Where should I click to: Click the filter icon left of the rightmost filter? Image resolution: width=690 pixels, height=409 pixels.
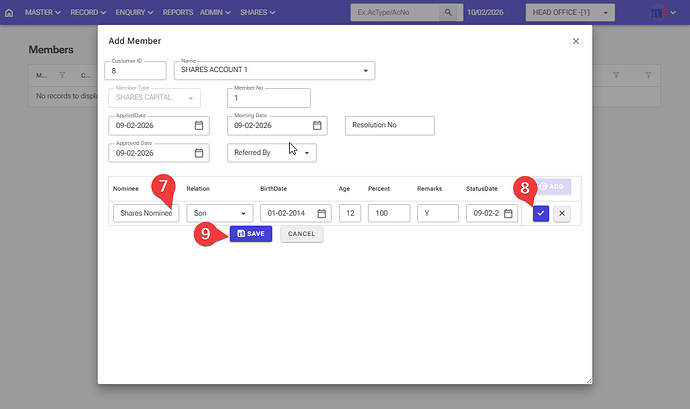[x=616, y=75]
